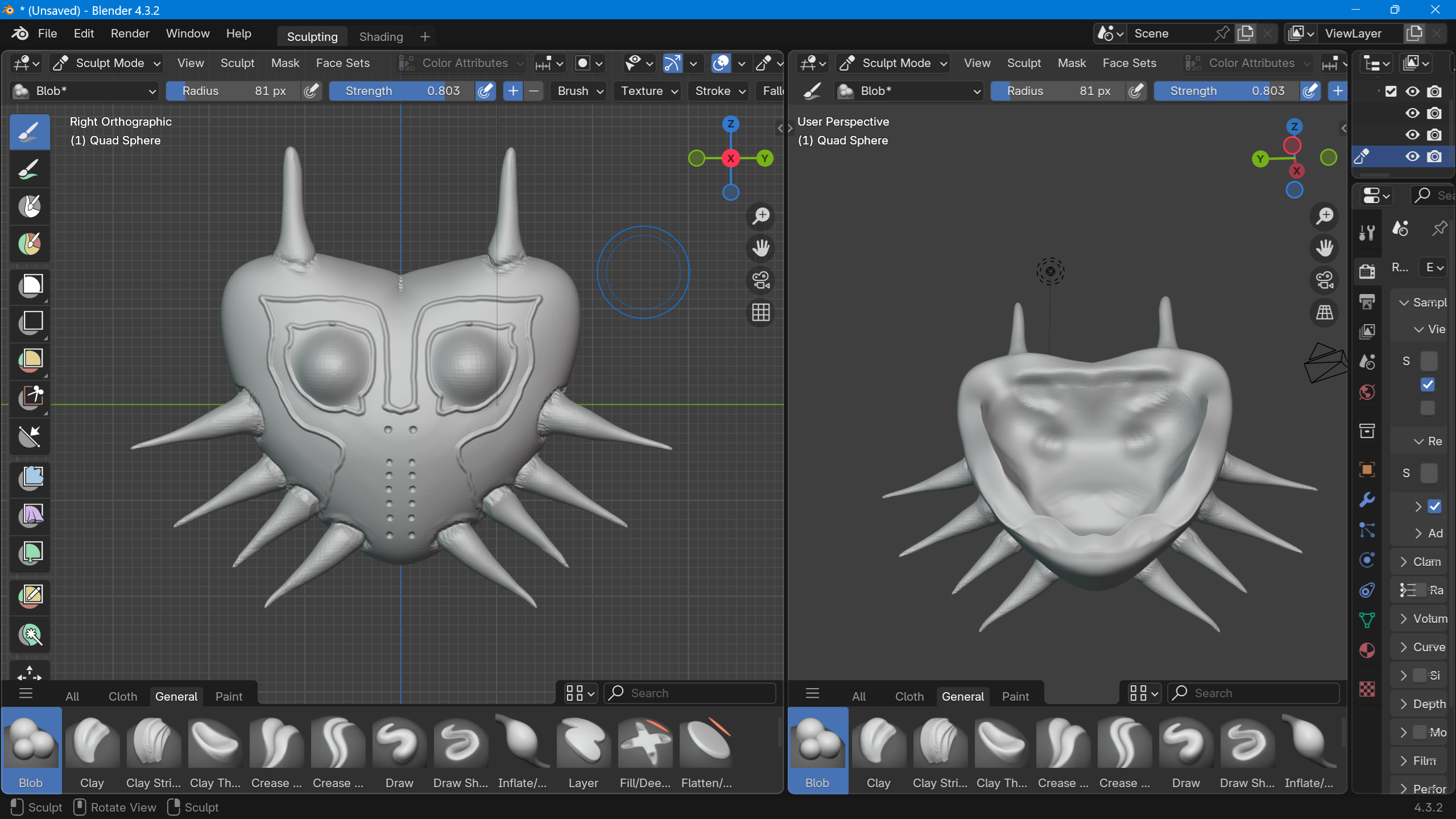
Task: Toggle strength pressure sensitivity in left header
Action: 485,91
